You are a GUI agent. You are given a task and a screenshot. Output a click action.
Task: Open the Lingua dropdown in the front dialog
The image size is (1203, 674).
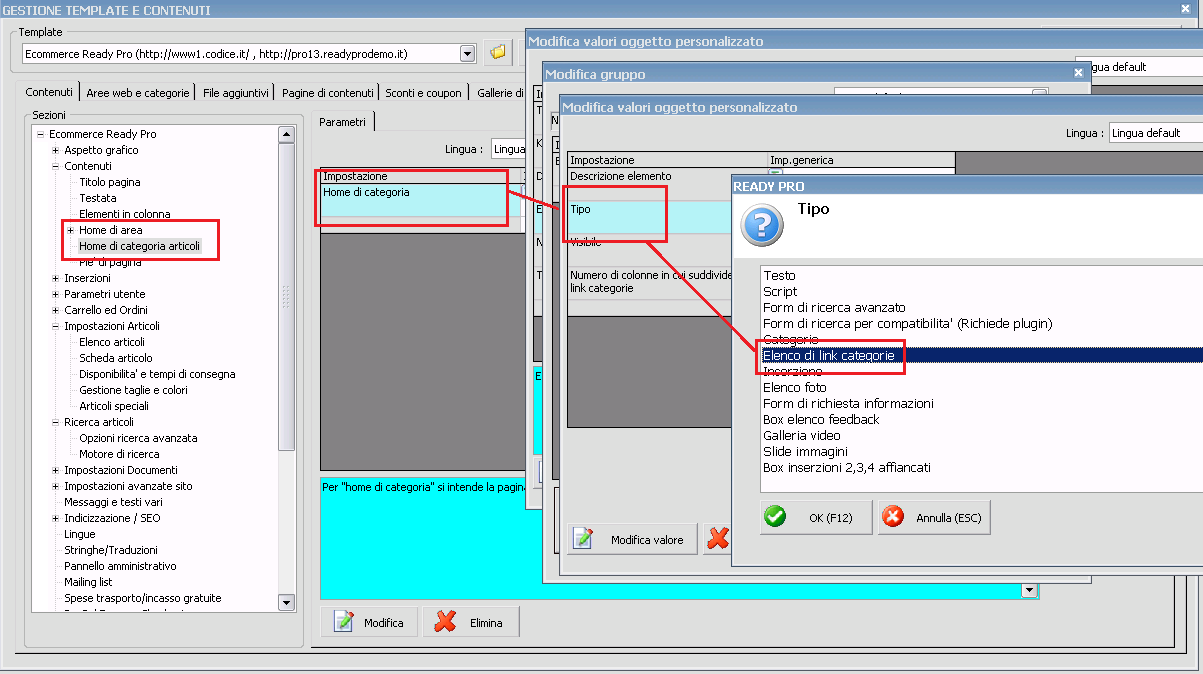click(1156, 133)
